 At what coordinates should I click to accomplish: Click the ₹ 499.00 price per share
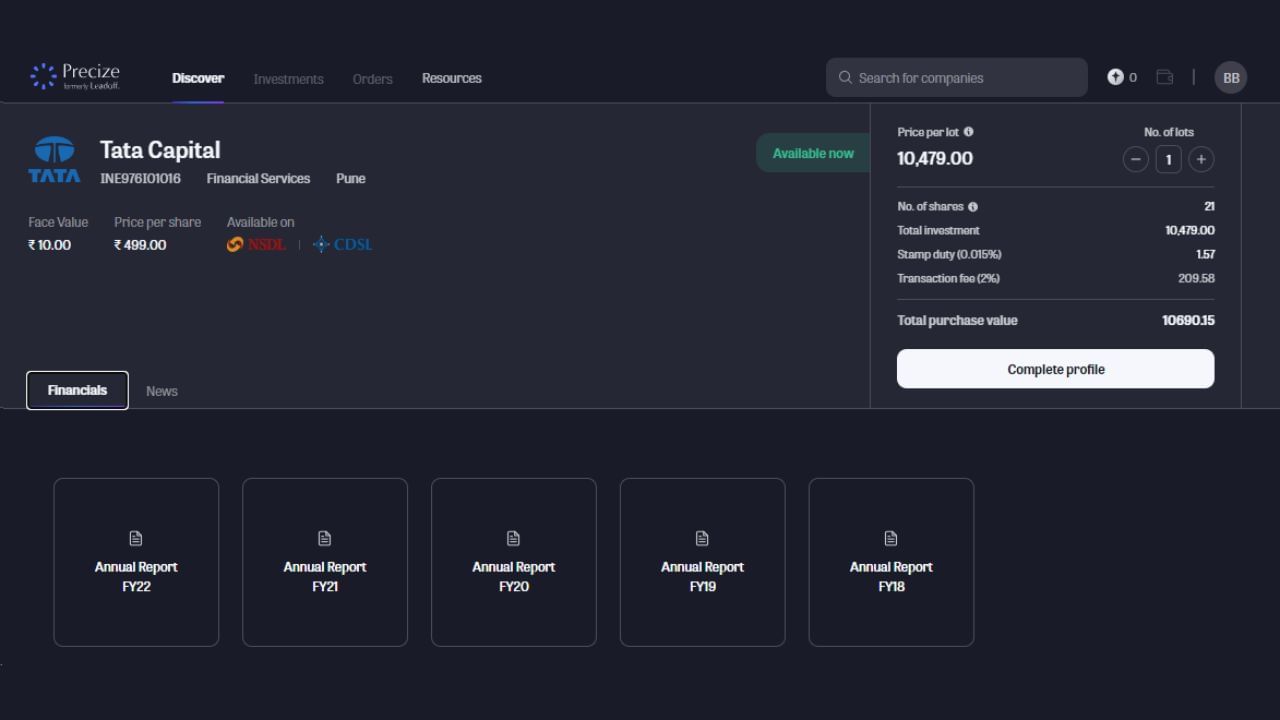[140, 245]
